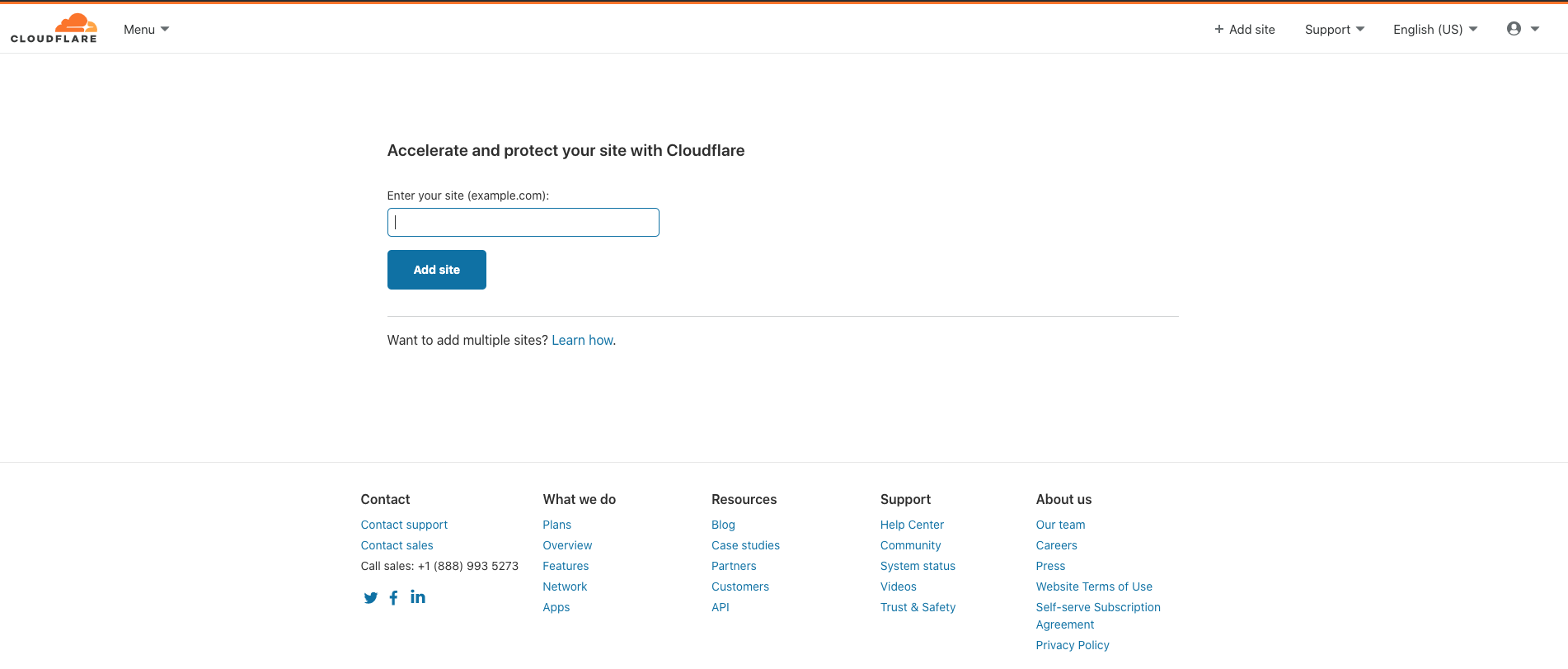Open the Careers footer link
Image resolution: width=1568 pixels, height=669 pixels.
pos(1056,545)
